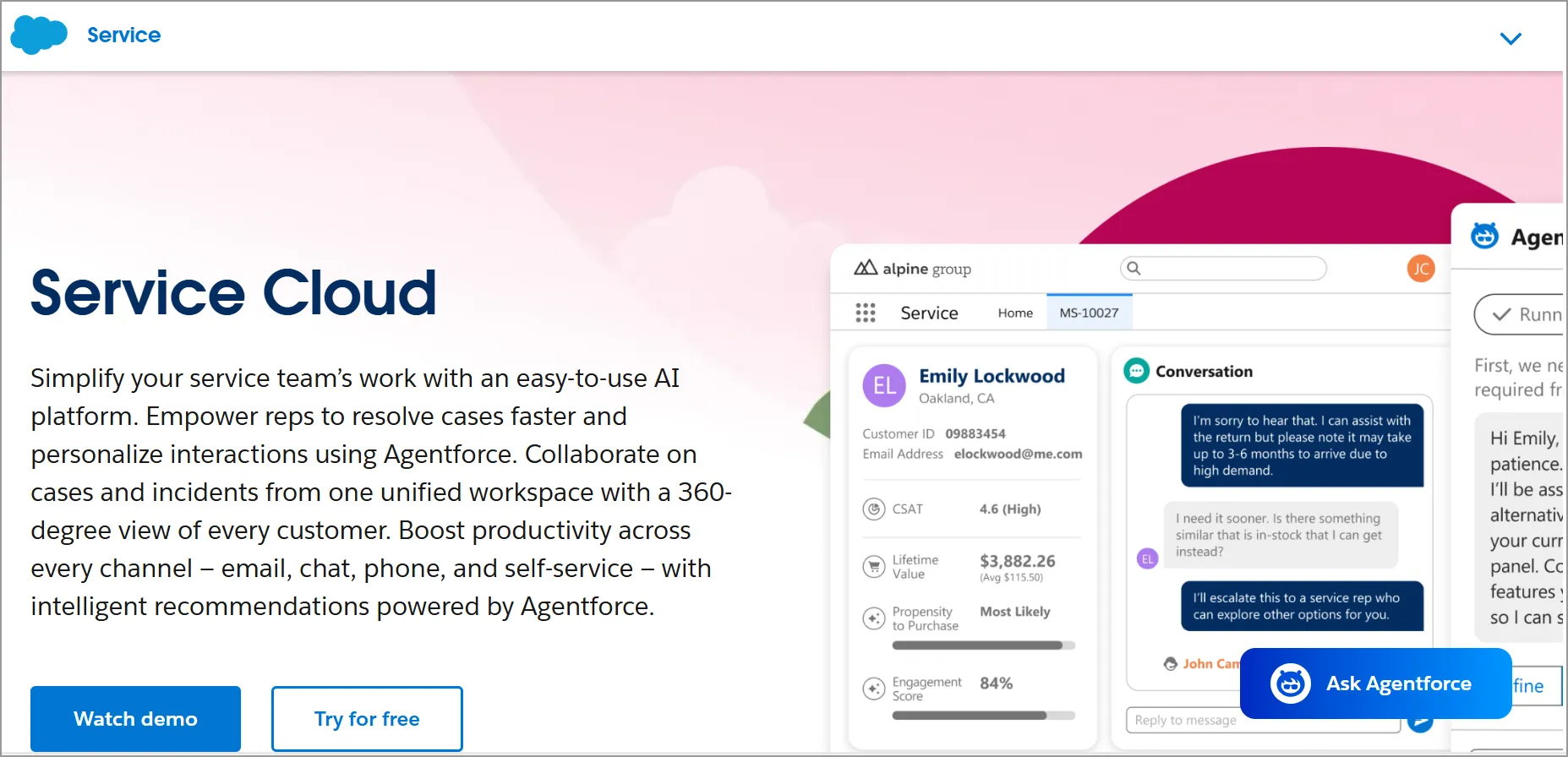
Task: Click the Reply to message field
Action: click(1259, 720)
